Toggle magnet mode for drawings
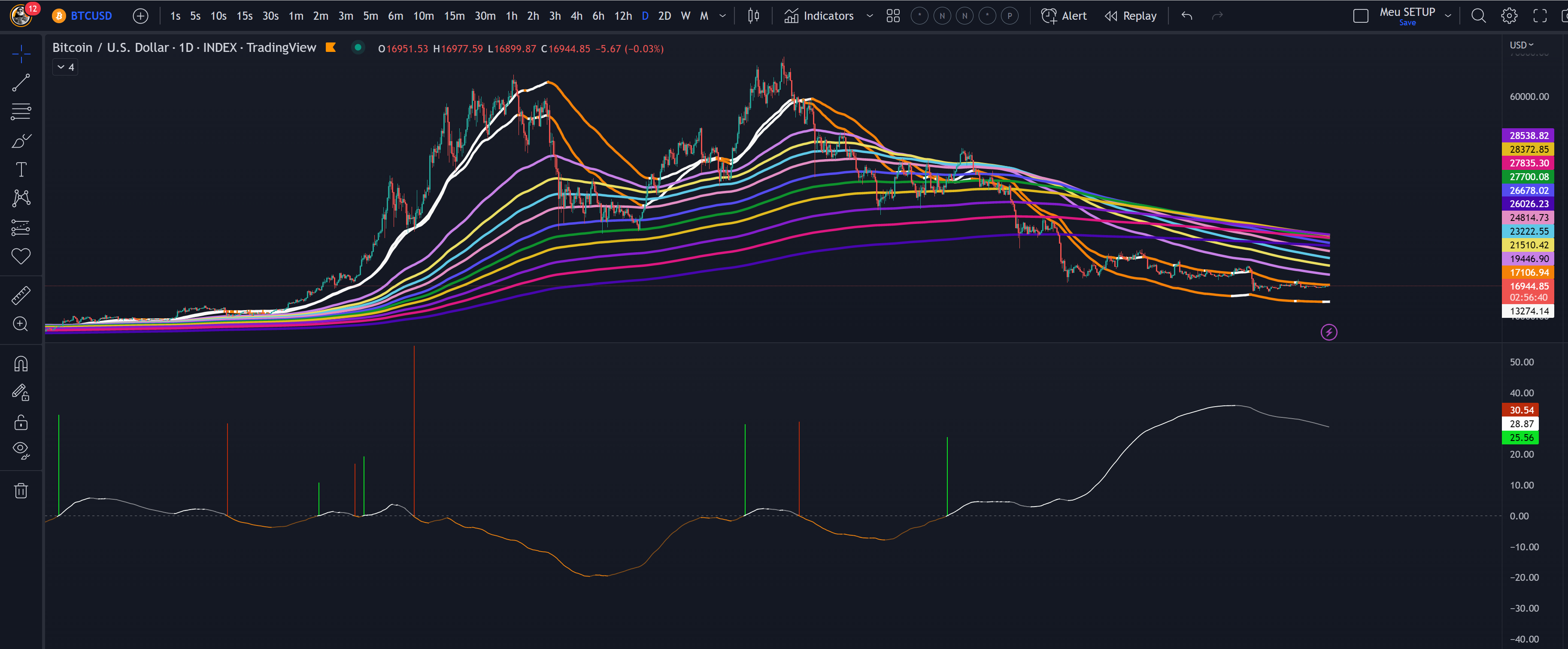Screen dimensions: 1568x649 pyautogui.click(x=21, y=364)
